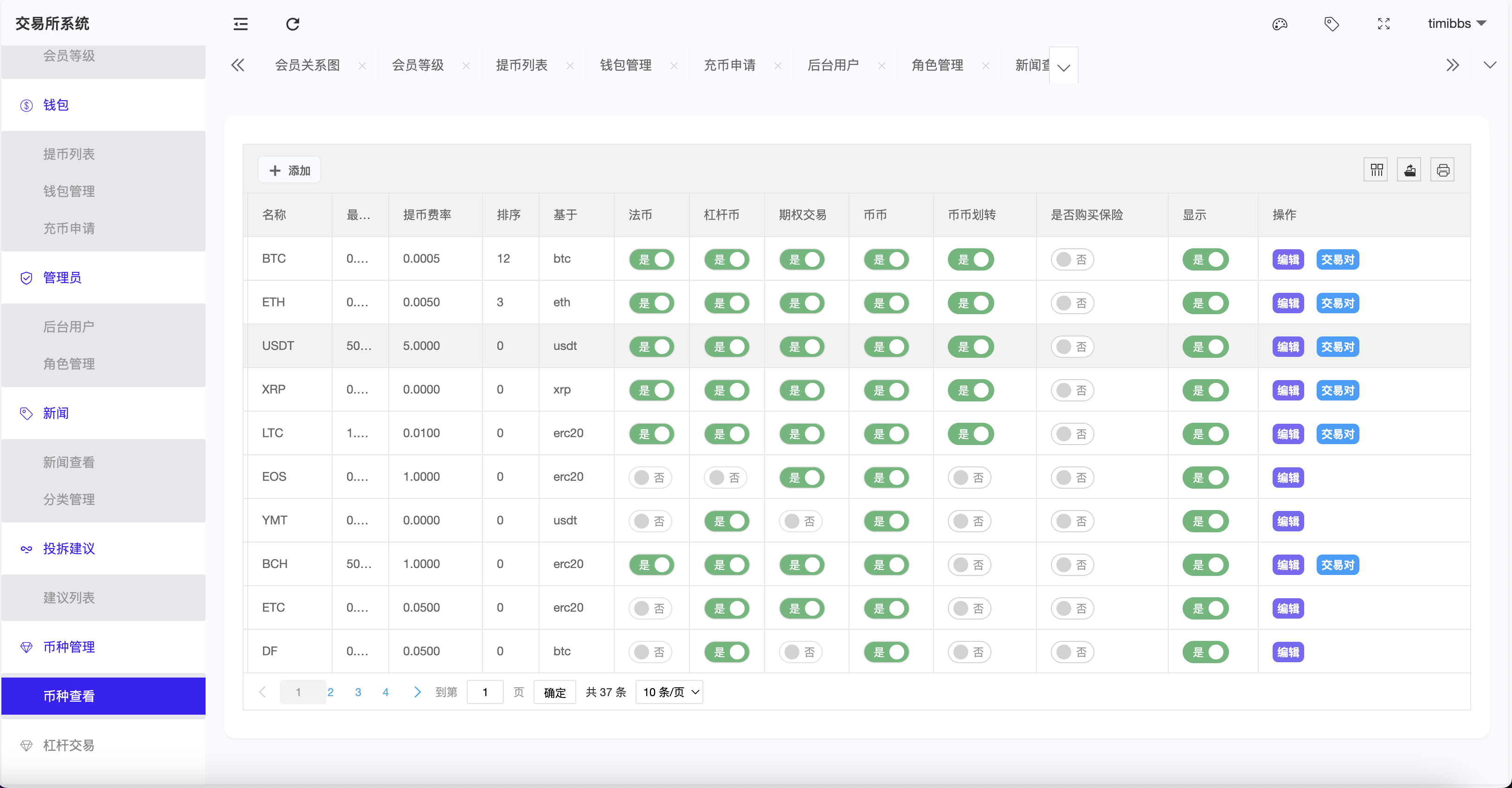Screen dimensions: 1512x788
Task: Turn on 是否购买保险 for USDT row
Action: click(1072, 347)
